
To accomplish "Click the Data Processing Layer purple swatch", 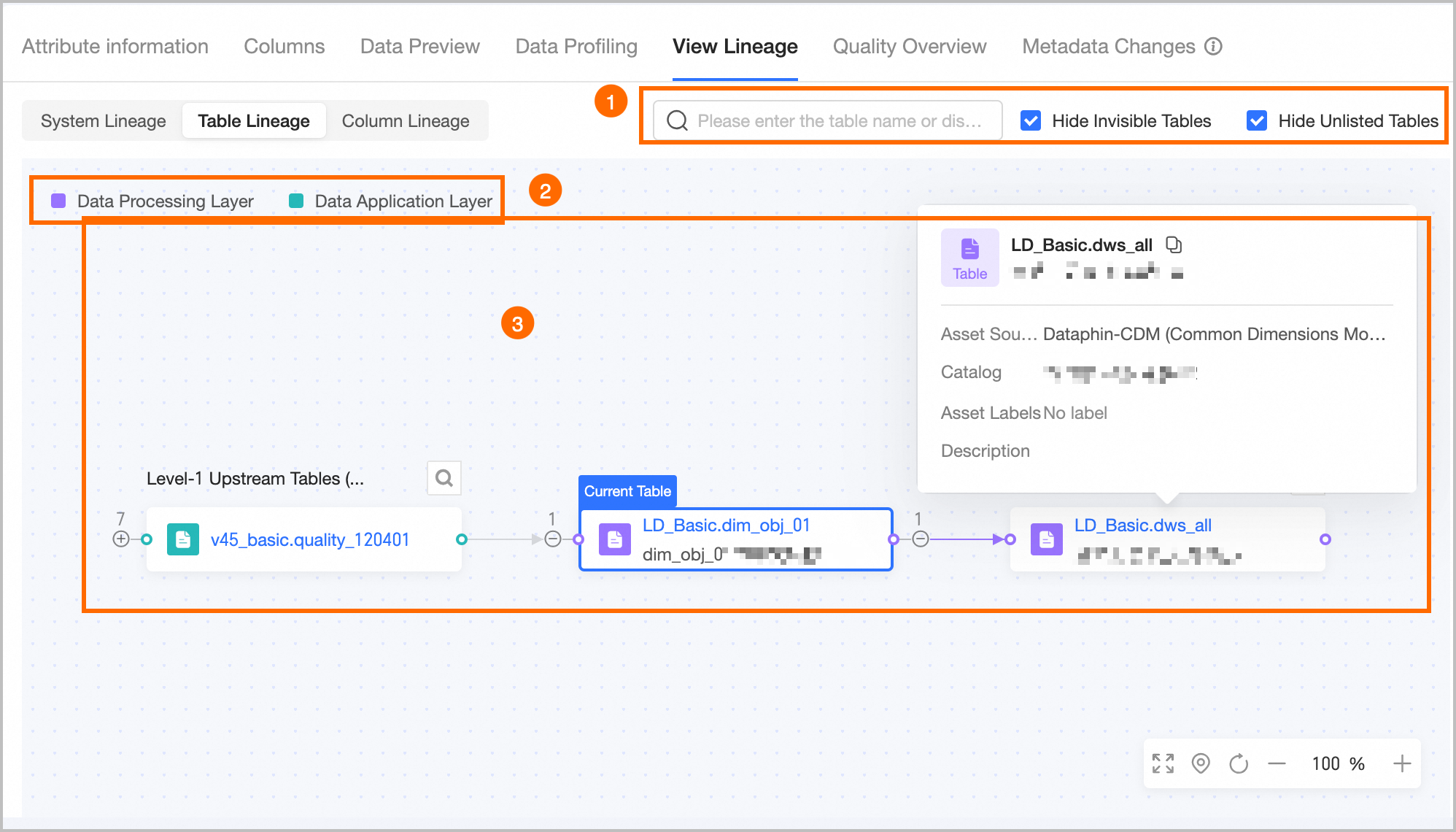I will click(58, 201).
